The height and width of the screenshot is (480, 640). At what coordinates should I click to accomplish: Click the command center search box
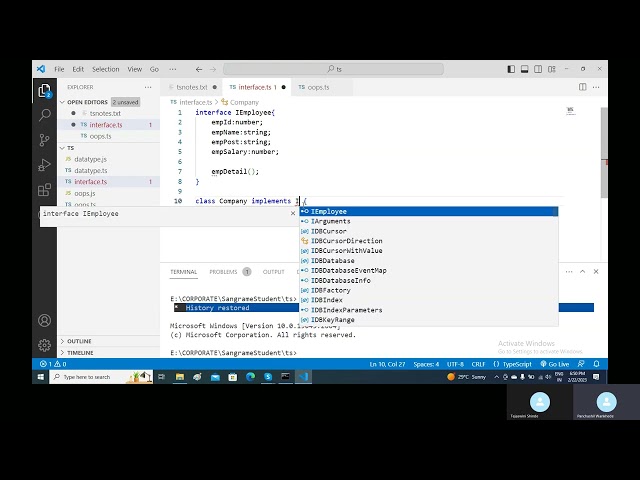tap(333, 69)
